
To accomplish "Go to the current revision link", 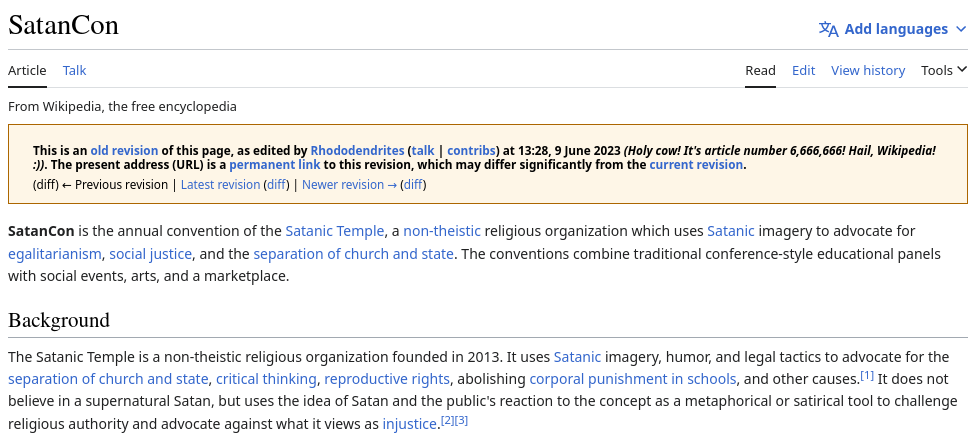I will [x=696, y=165].
